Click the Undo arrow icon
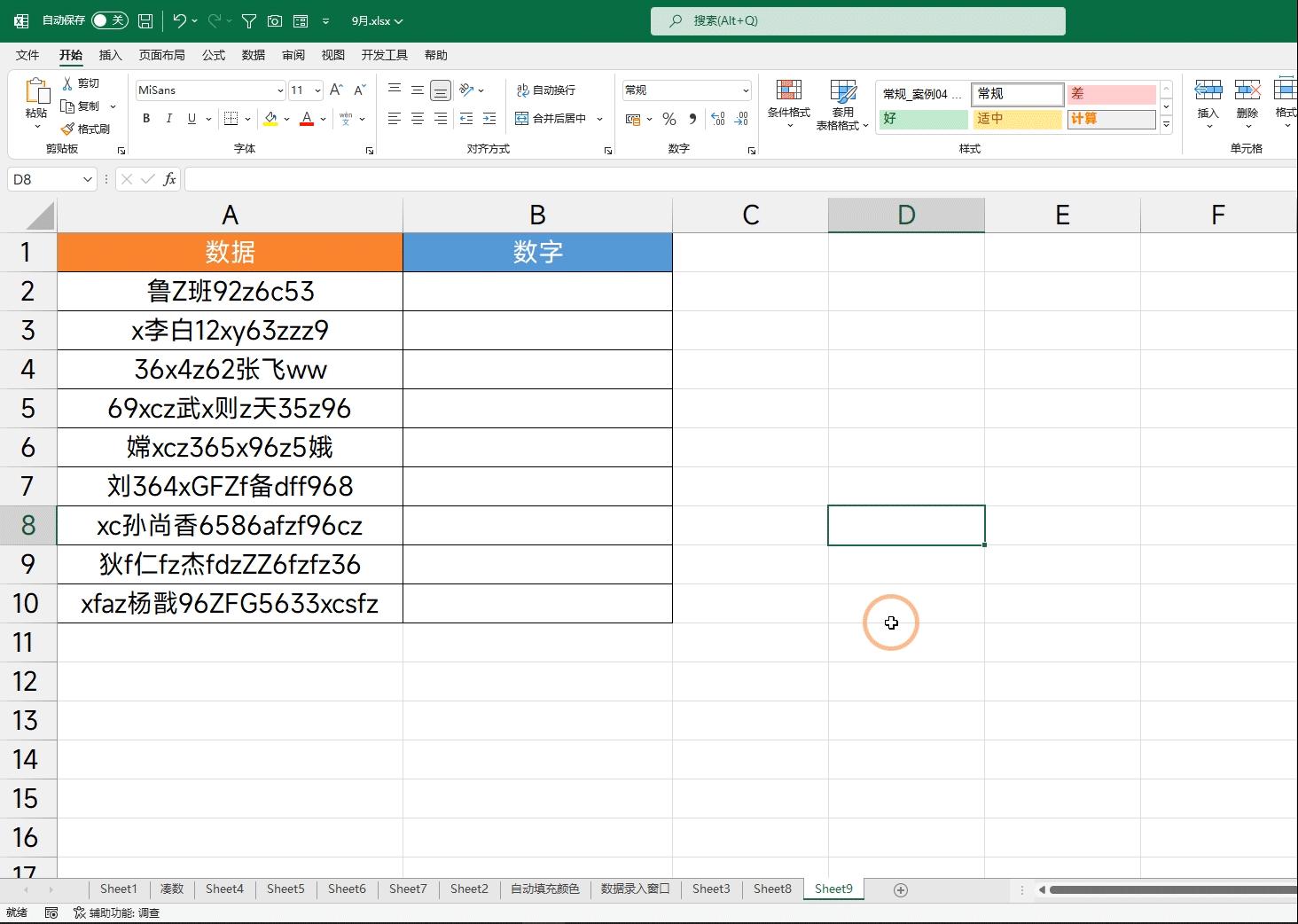 (180, 20)
